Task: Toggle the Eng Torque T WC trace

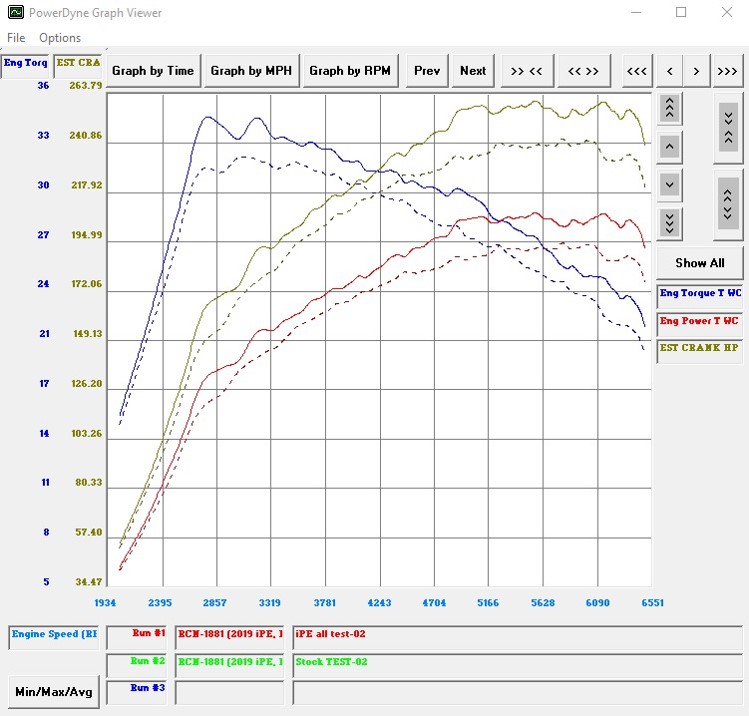Action: pyautogui.click(x=700, y=294)
